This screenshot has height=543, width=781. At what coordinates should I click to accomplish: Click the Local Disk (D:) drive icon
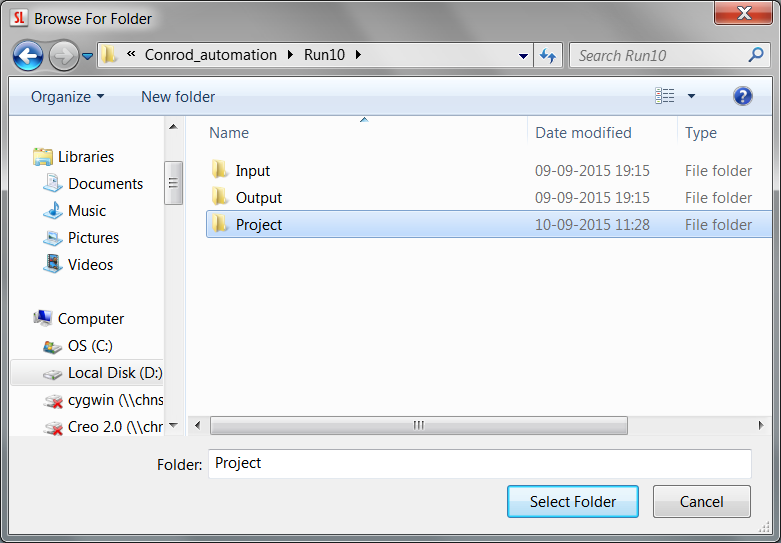[x=53, y=374]
